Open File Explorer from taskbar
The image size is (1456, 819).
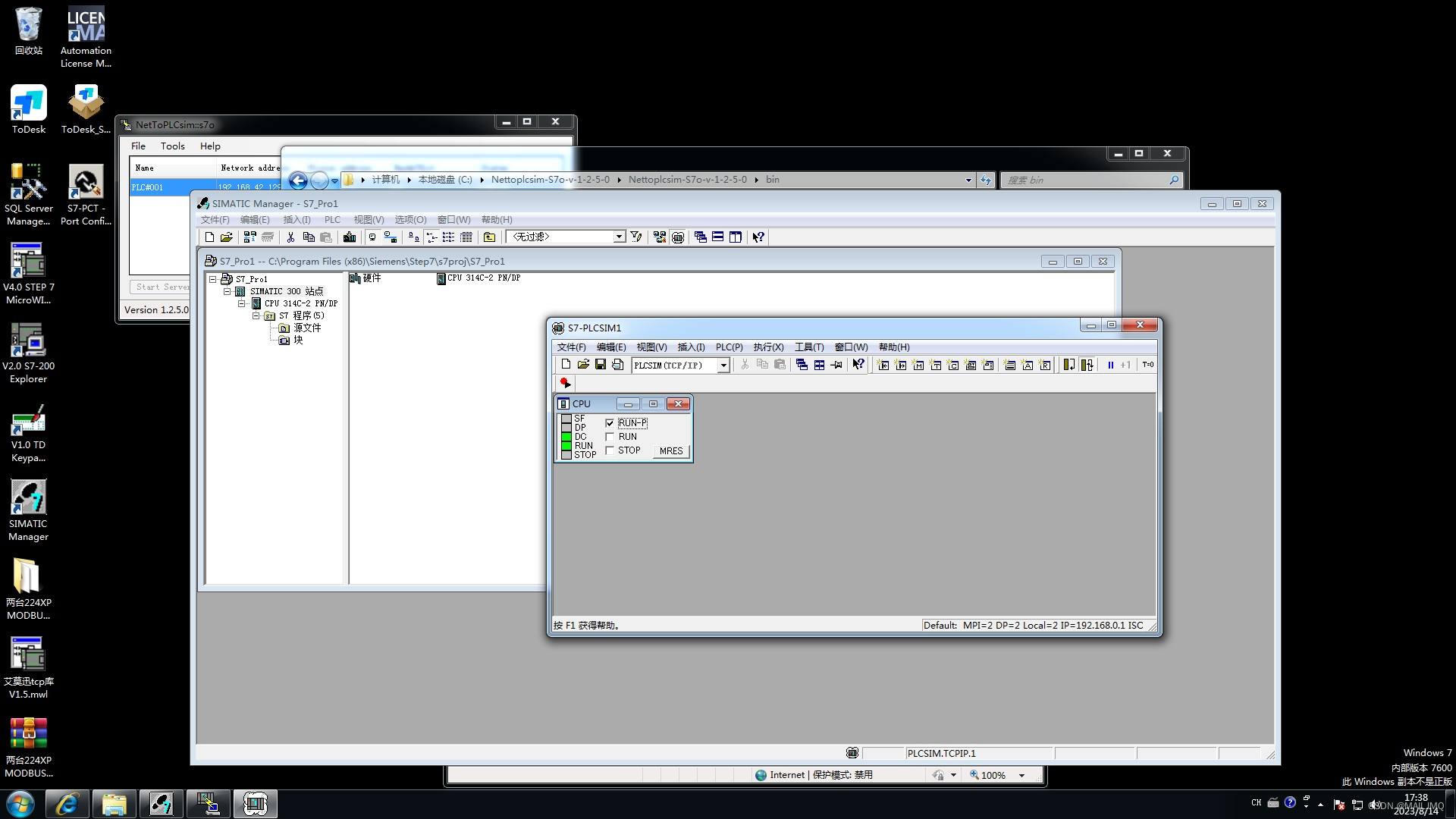coord(114,804)
